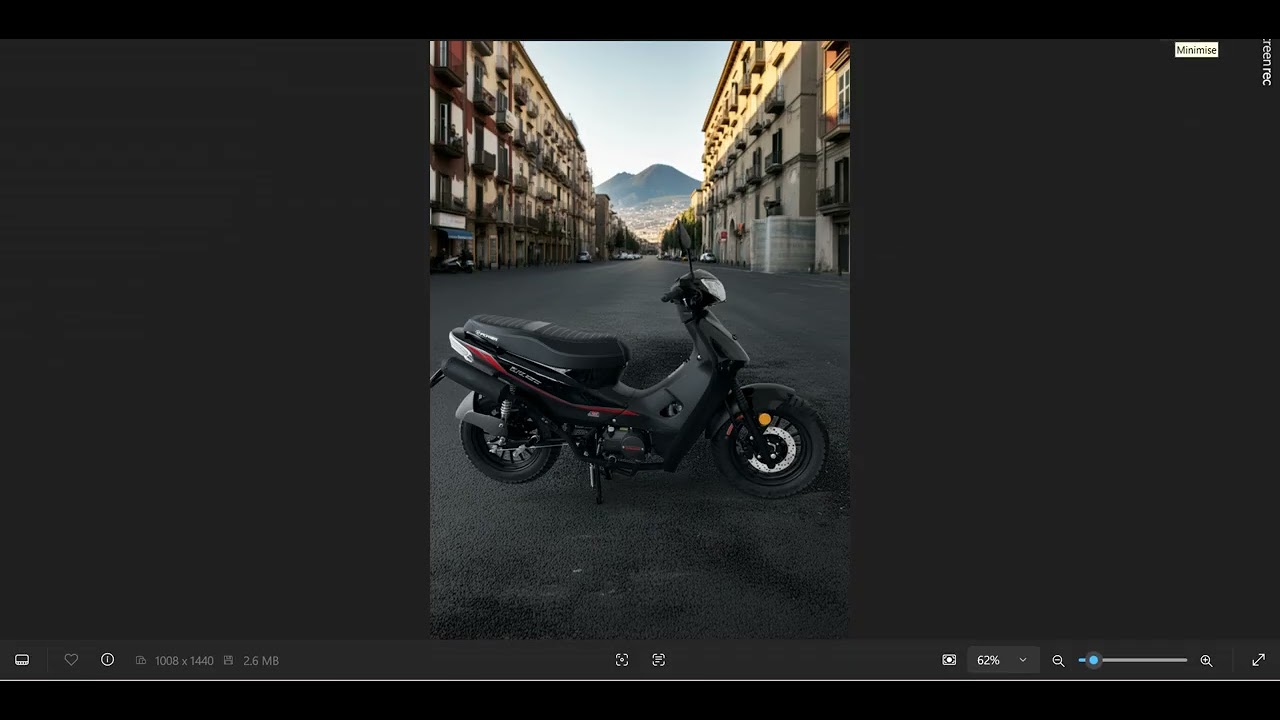Enter full screen view
The width and height of the screenshot is (1280, 720).
click(x=1259, y=660)
